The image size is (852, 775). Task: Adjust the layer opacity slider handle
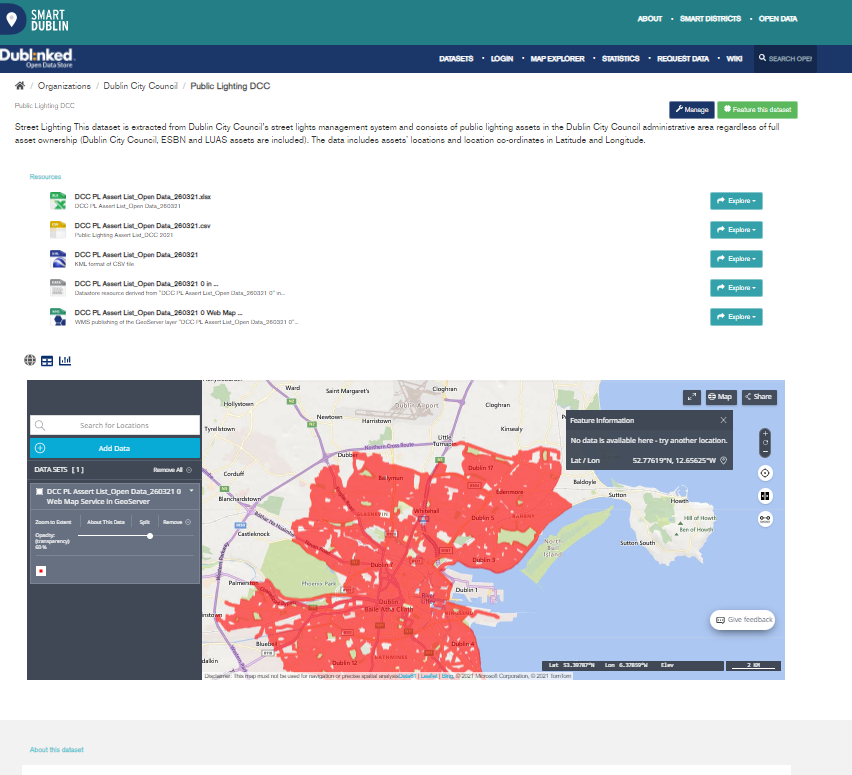(150, 536)
